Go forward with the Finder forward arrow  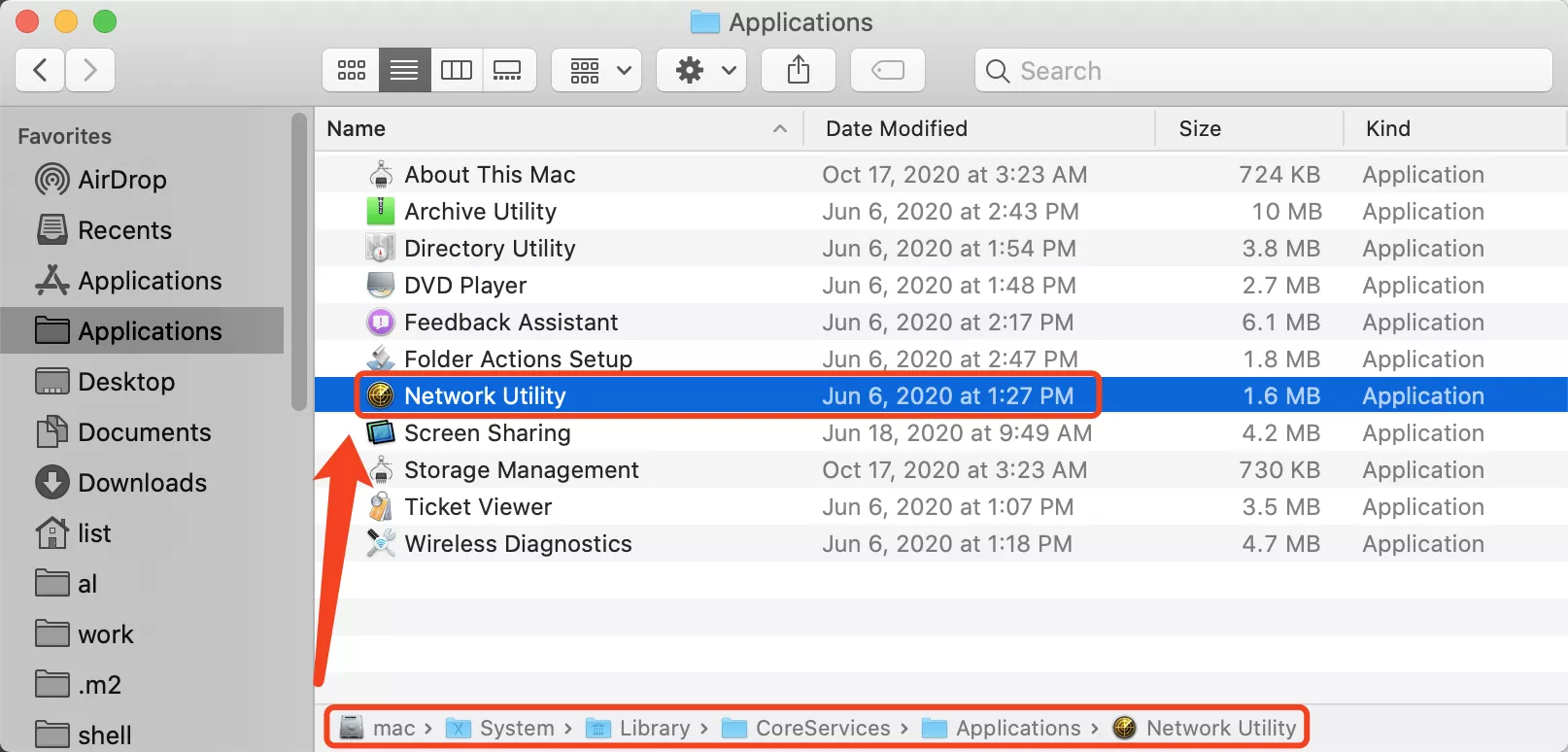point(90,70)
